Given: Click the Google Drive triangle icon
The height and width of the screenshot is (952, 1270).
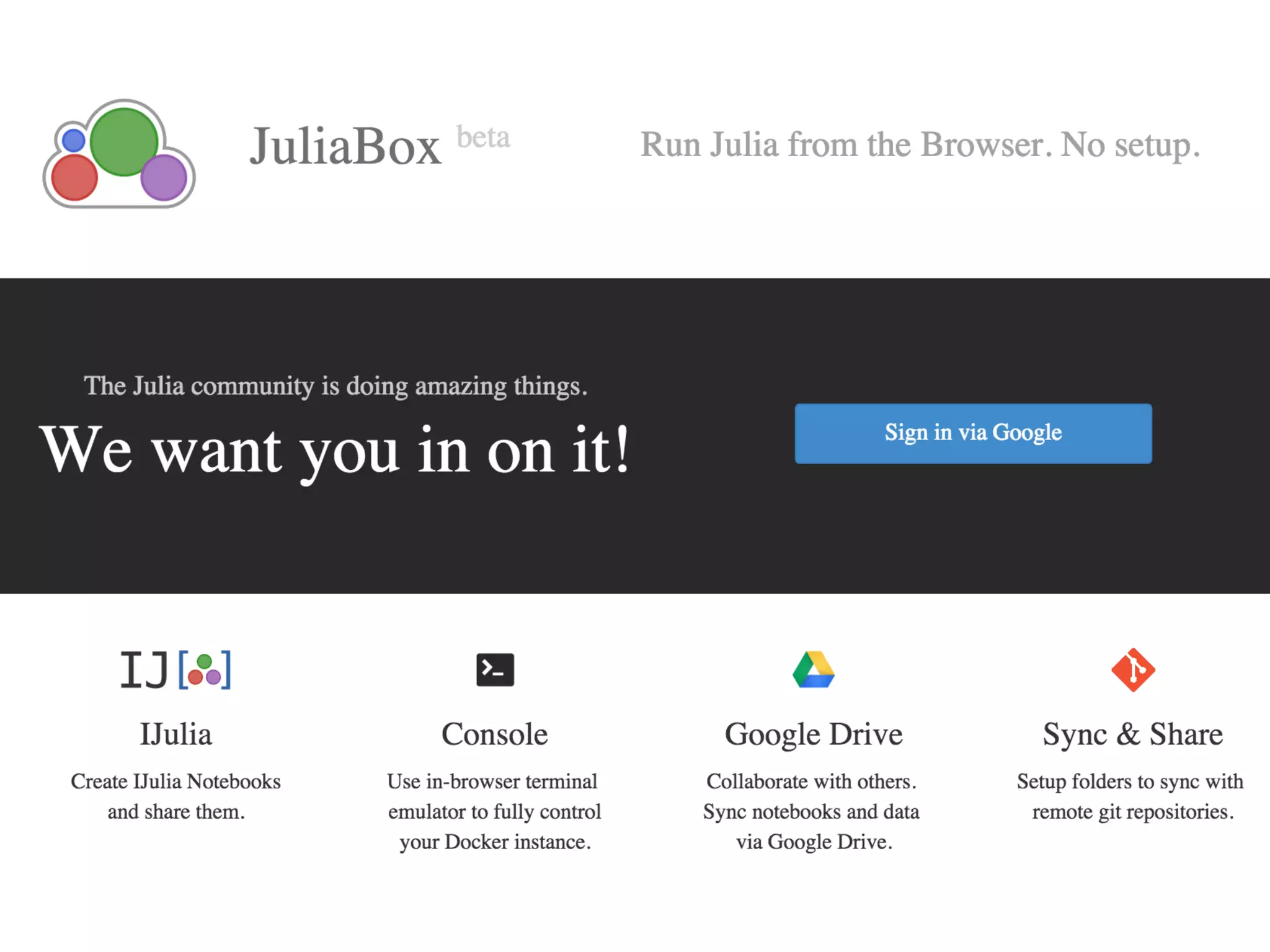Looking at the screenshot, I should pos(814,670).
